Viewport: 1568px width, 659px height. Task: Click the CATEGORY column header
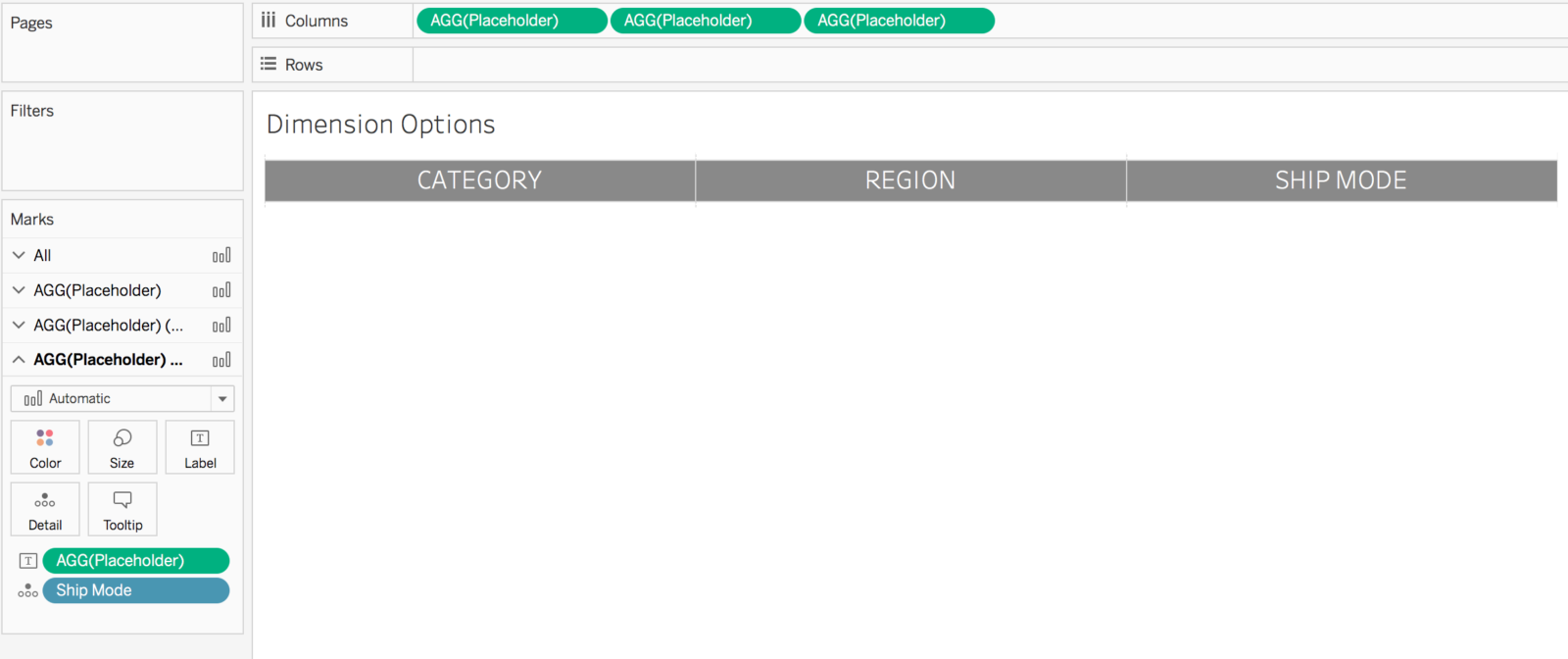coord(479,180)
